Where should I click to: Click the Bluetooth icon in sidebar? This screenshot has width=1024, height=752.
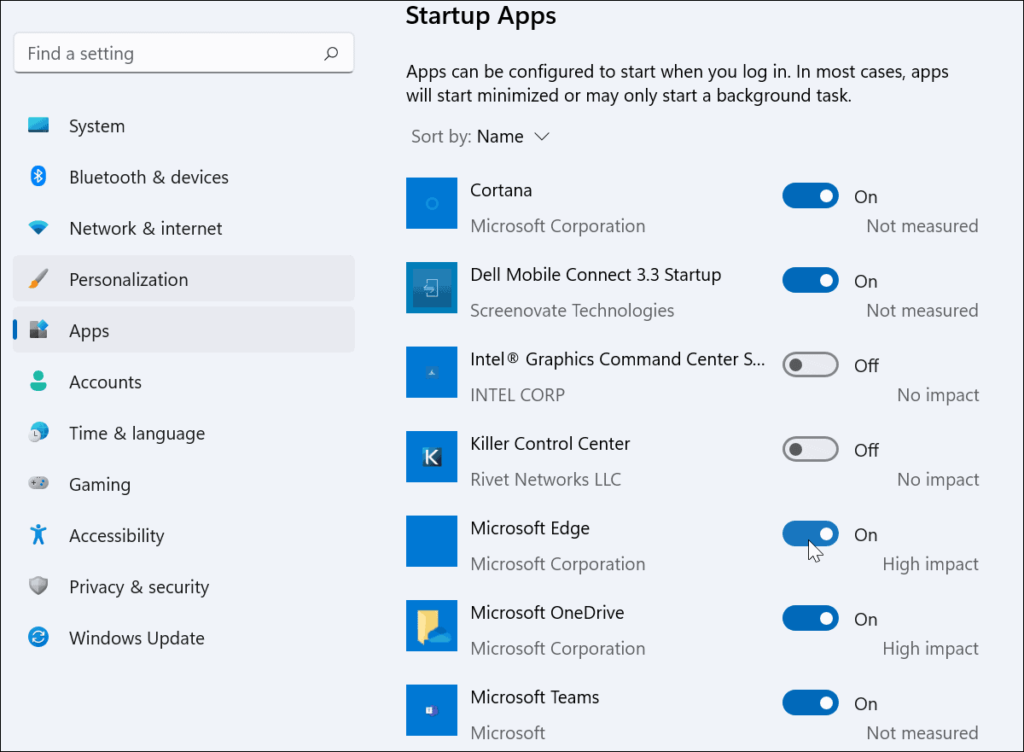pyautogui.click(x=39, y=176)
